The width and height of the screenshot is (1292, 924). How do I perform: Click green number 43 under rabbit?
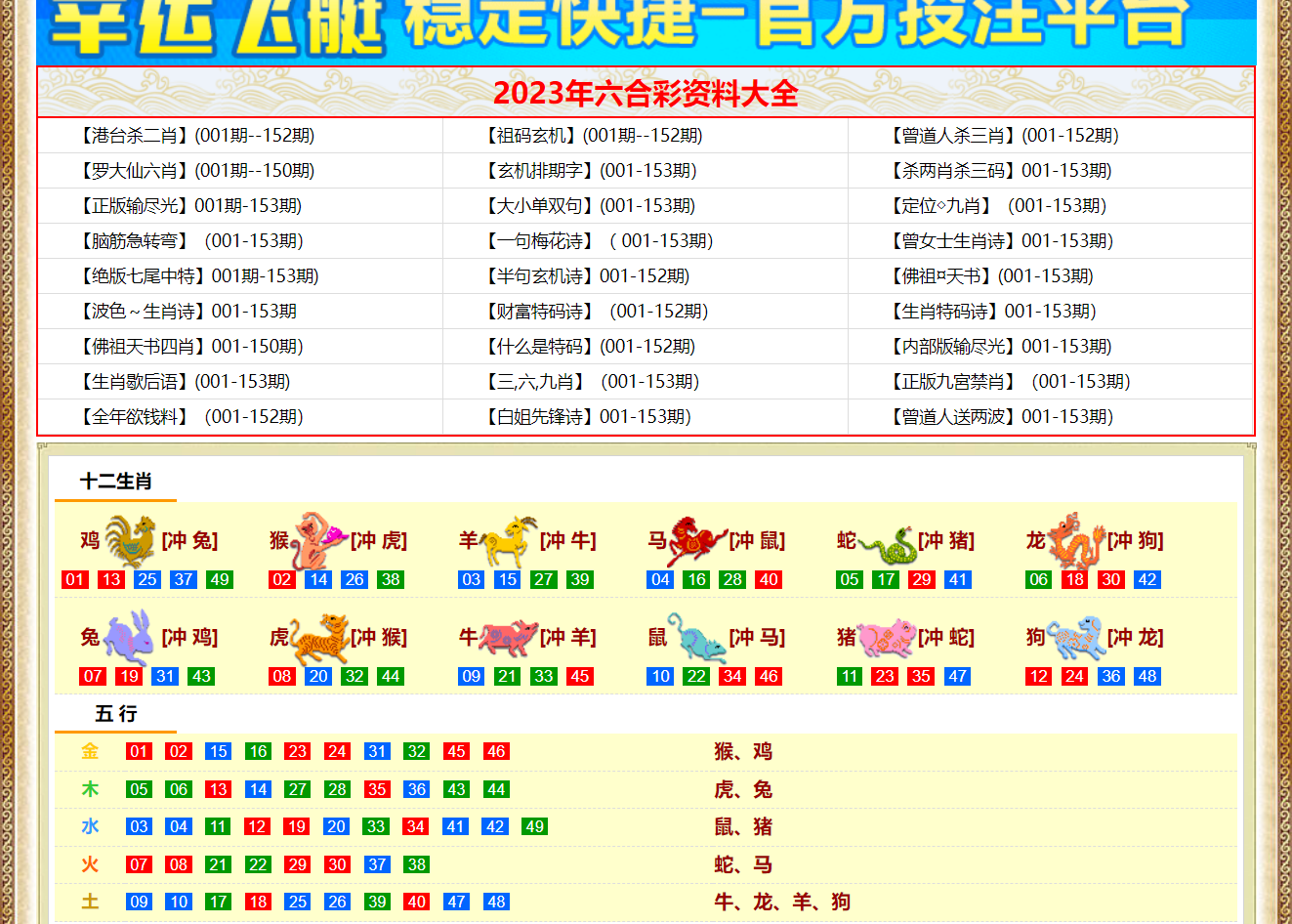[201, 676]
